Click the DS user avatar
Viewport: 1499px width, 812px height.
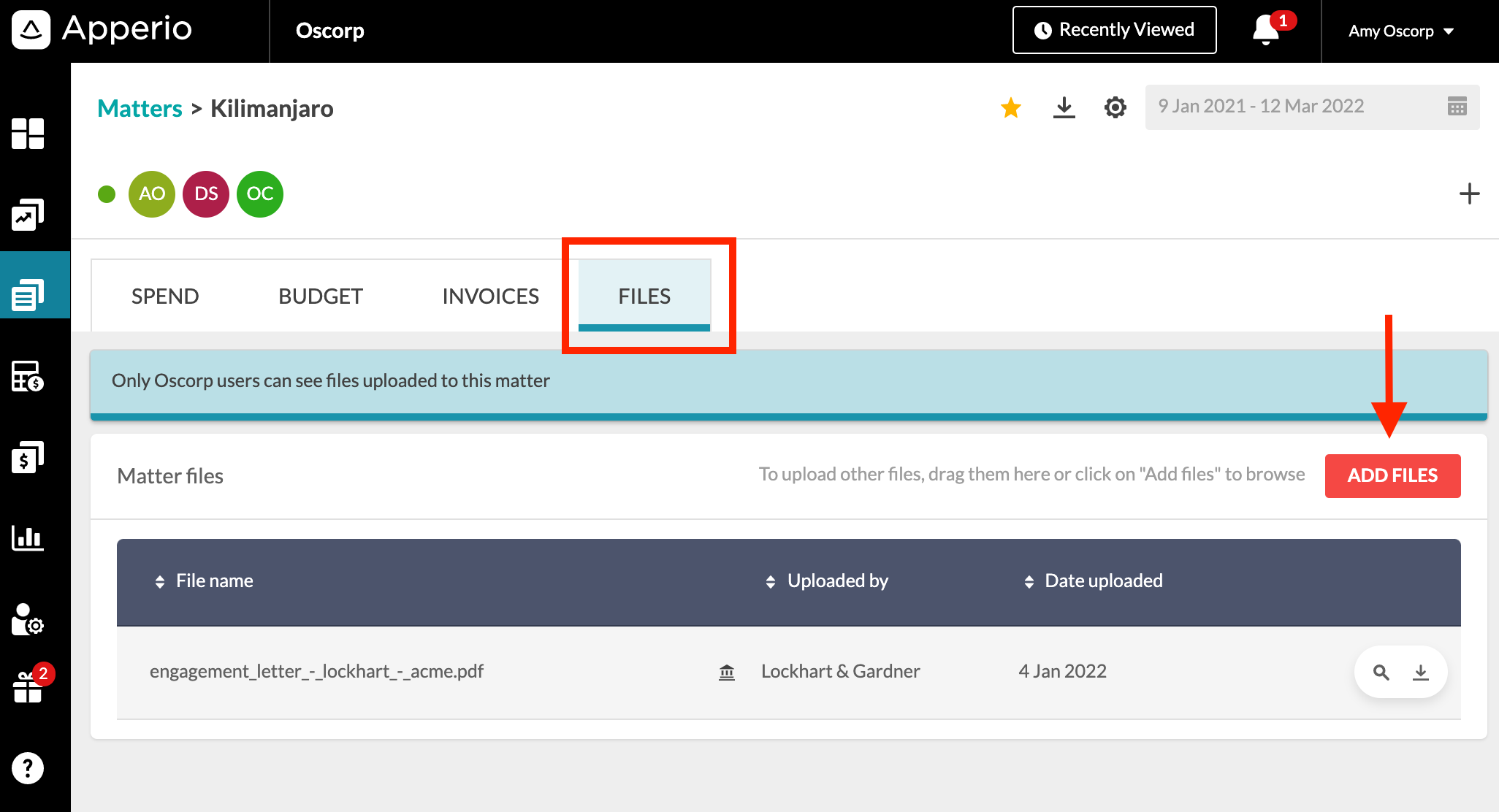206,194
